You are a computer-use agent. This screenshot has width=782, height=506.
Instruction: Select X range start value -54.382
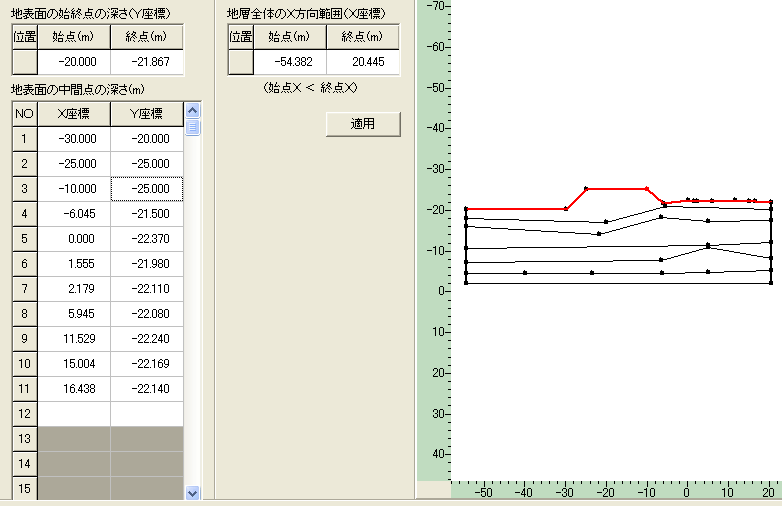click(290, 62)
